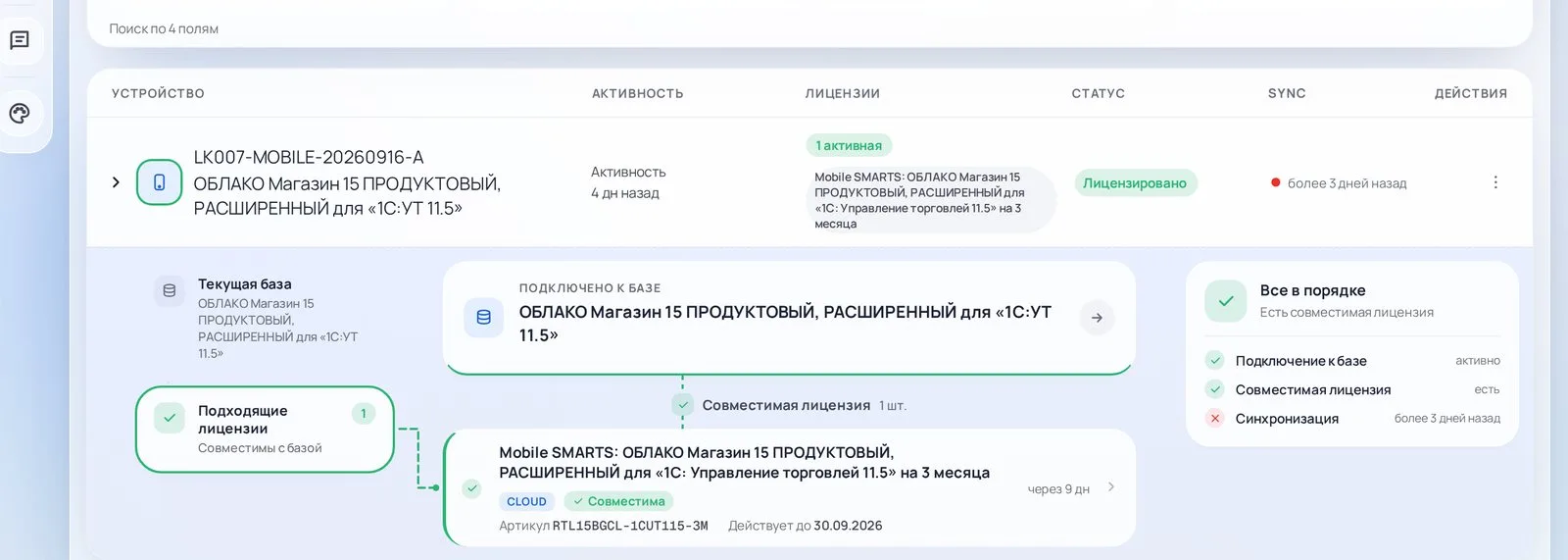Click the CLOUD tag on the license
This screenshot has width=1568, height=560.
(x=526, y=501)
